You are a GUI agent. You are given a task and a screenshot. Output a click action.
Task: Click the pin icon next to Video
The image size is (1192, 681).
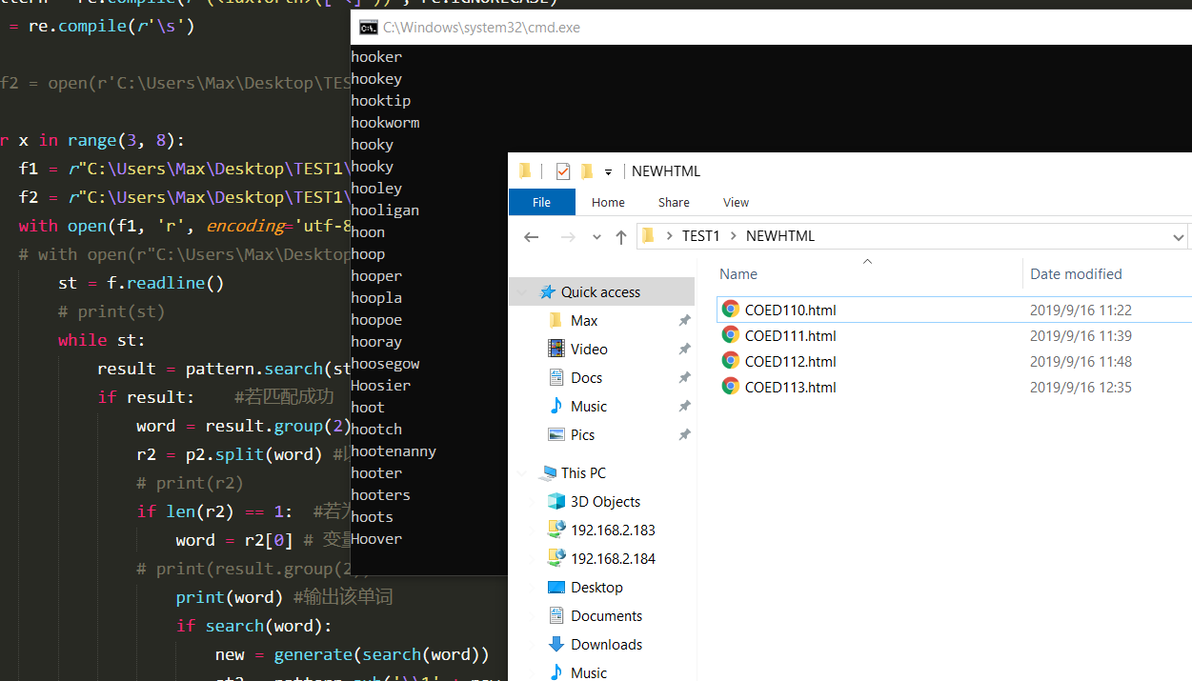[684, 349]
